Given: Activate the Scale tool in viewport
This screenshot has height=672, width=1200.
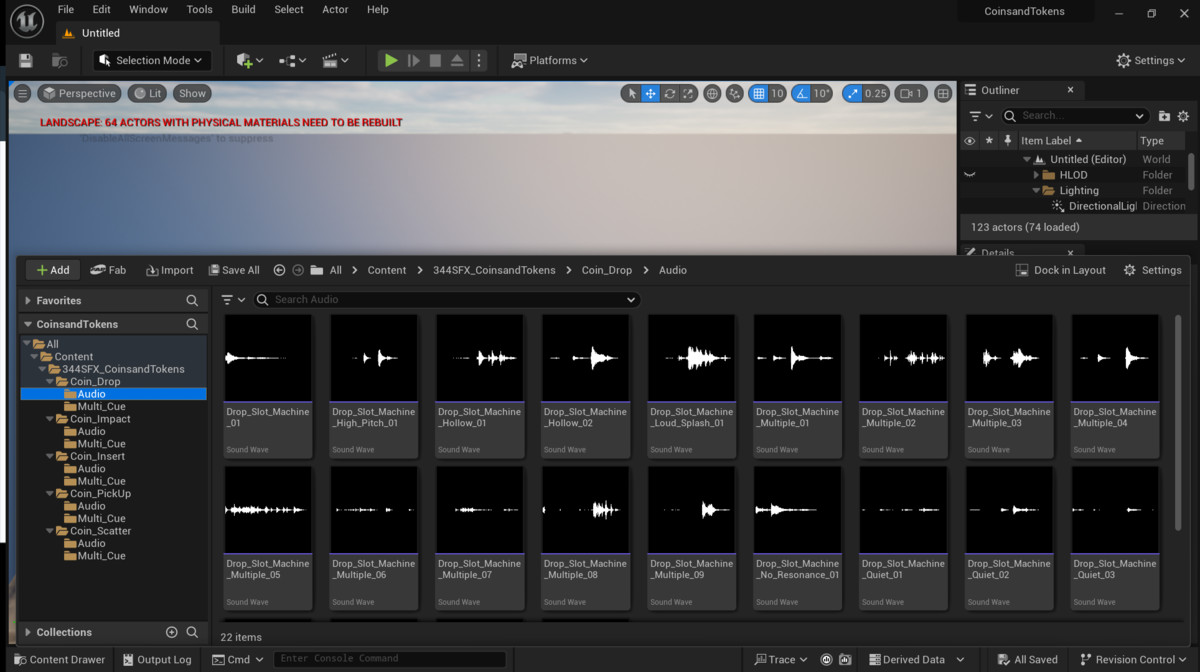Looking at the screenshot, I should point(689,93).
